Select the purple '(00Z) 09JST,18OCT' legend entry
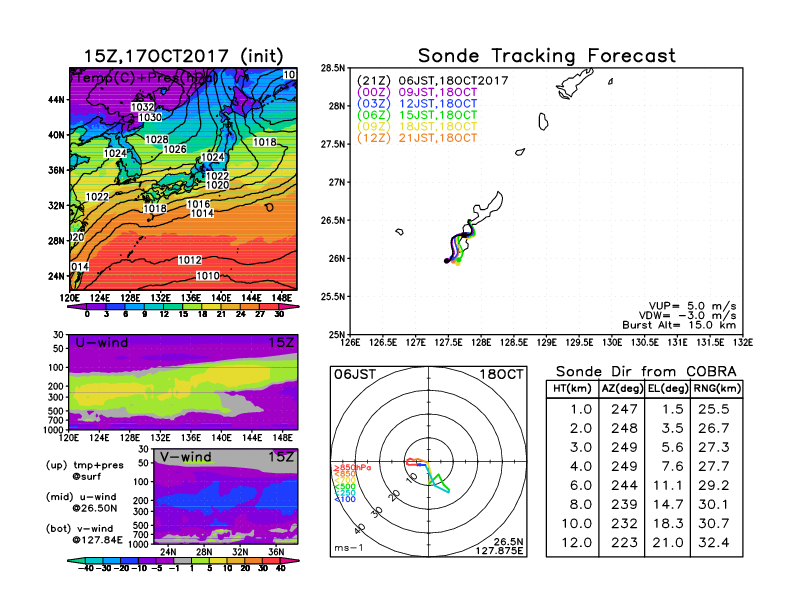This screenshot has width=792, height=612. point(417,92)
